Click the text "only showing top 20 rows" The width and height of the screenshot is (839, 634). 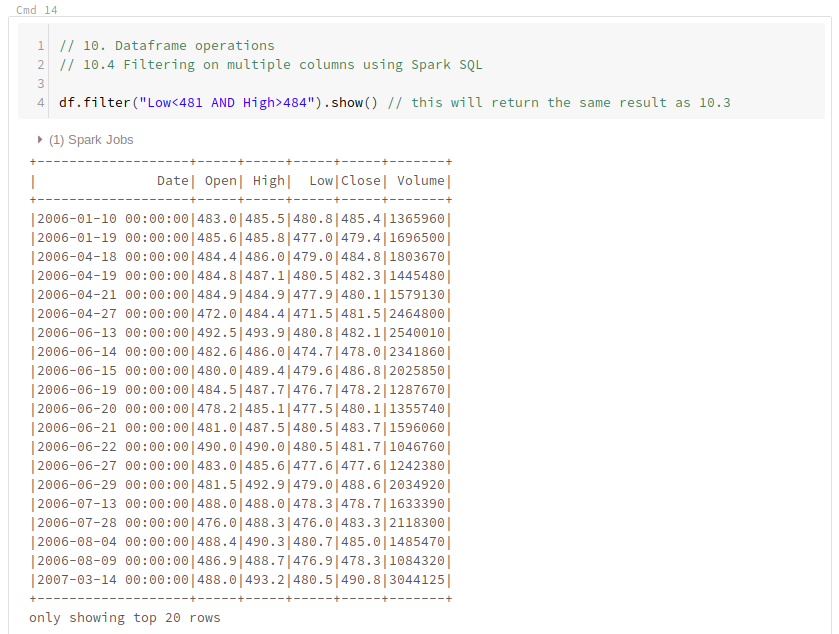pyautogui.click(x=122, y=617)
